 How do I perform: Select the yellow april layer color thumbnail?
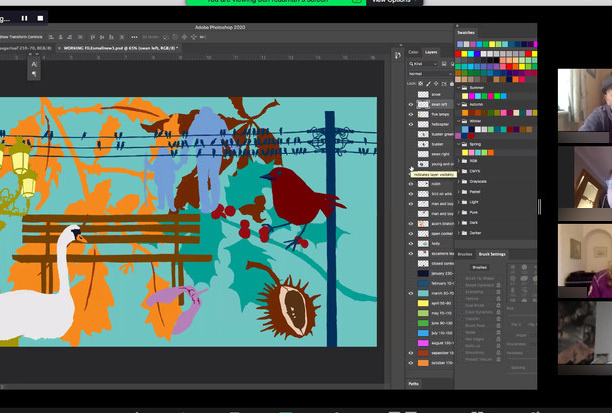click(423, 302)
